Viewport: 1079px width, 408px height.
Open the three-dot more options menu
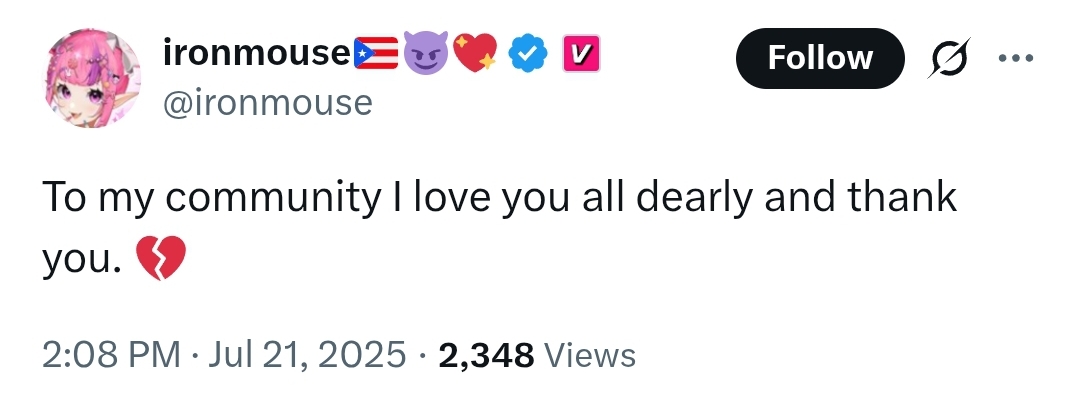[1016, 56]
